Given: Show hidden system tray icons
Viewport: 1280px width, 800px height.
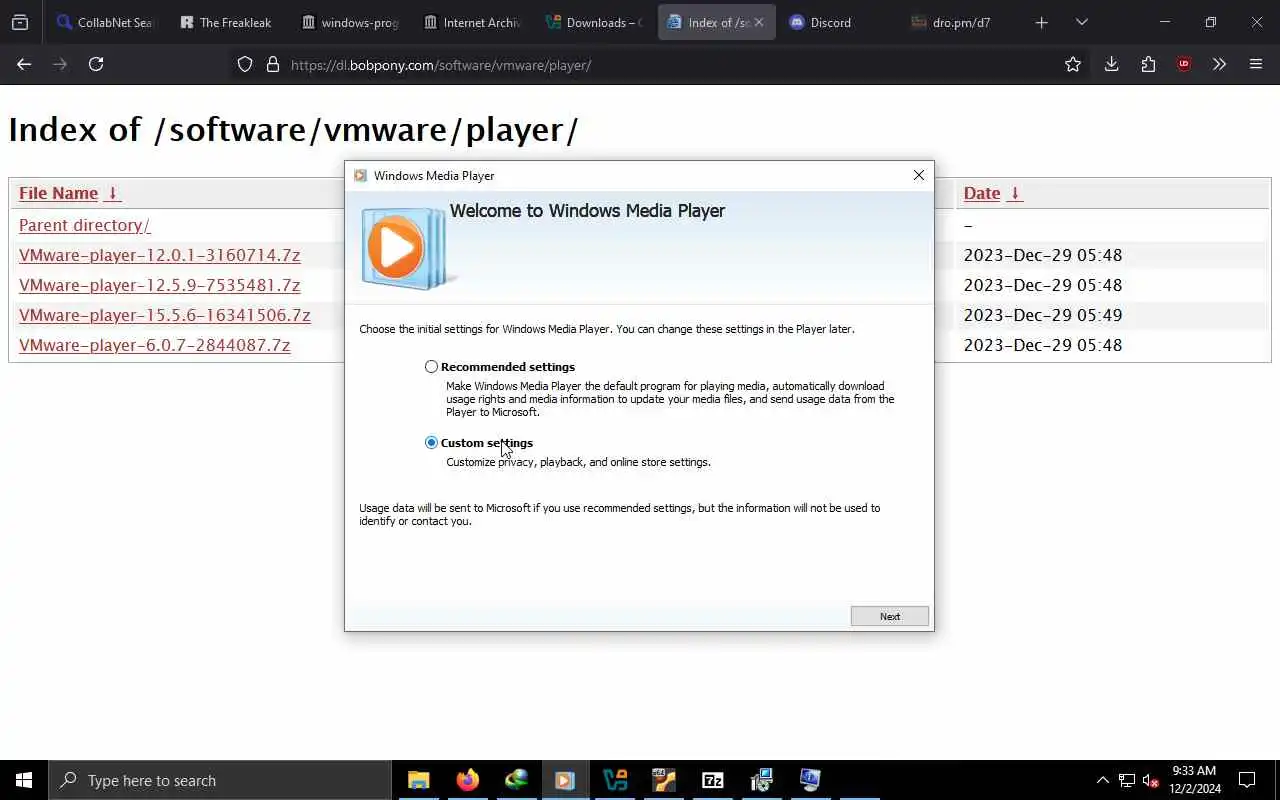Looking at the screenshot, I should coord(1102,780).
